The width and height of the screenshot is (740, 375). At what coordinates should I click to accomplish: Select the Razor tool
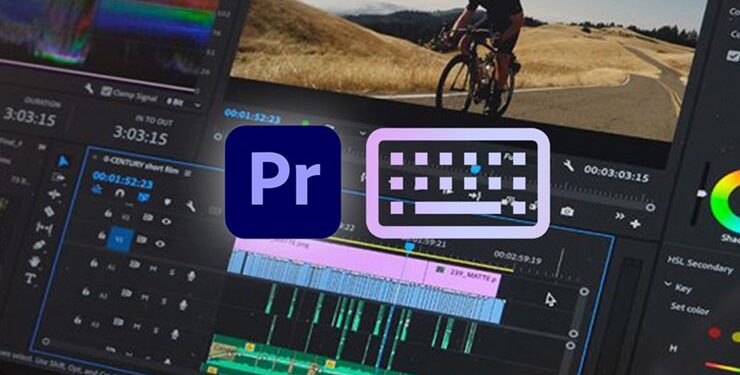[x=49, y=211]
